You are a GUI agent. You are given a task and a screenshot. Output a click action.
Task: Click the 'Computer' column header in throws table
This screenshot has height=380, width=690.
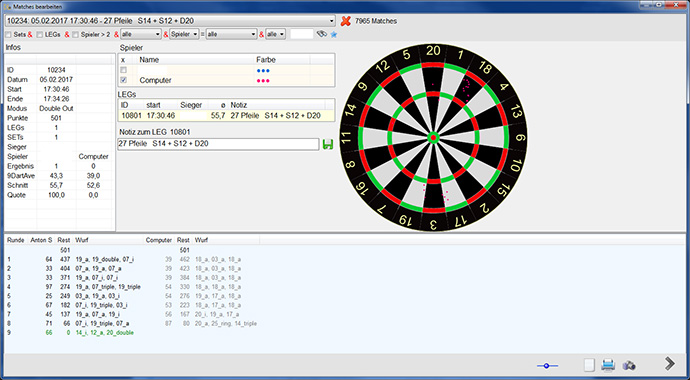[x=159, y=240]
